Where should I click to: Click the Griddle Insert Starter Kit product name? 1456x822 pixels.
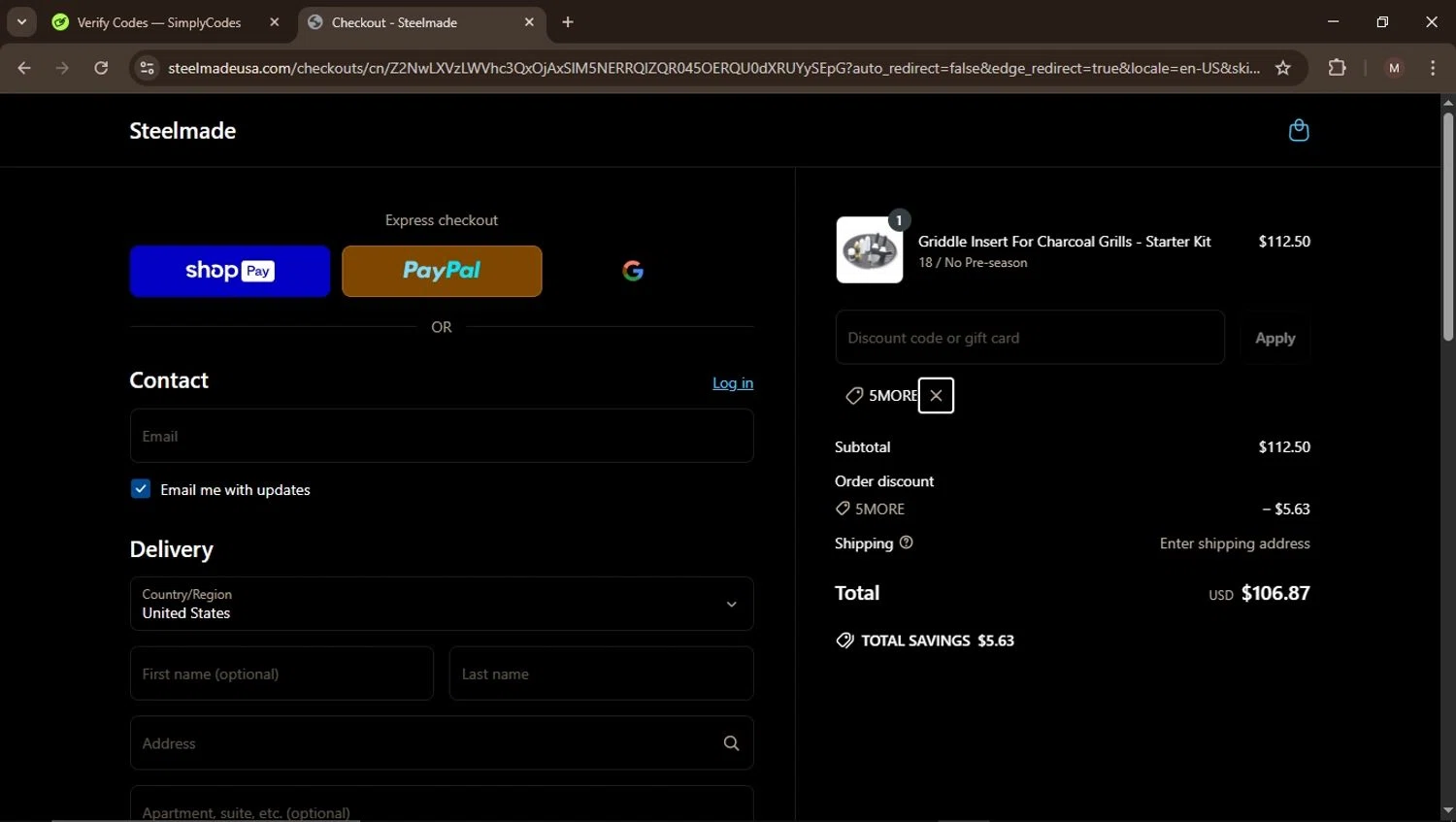pos(1064,242)
